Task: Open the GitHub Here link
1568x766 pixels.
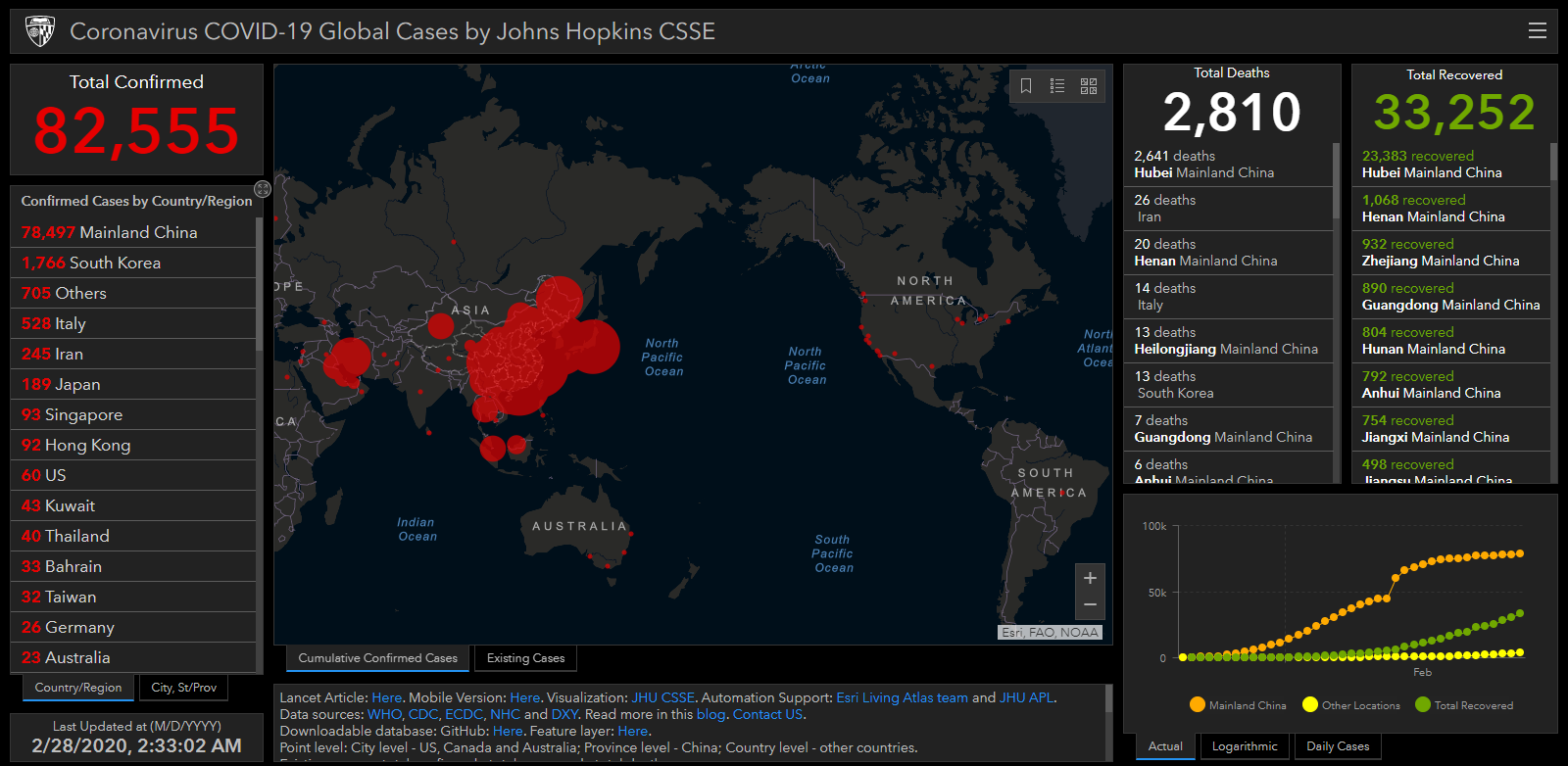Action: 508,732
